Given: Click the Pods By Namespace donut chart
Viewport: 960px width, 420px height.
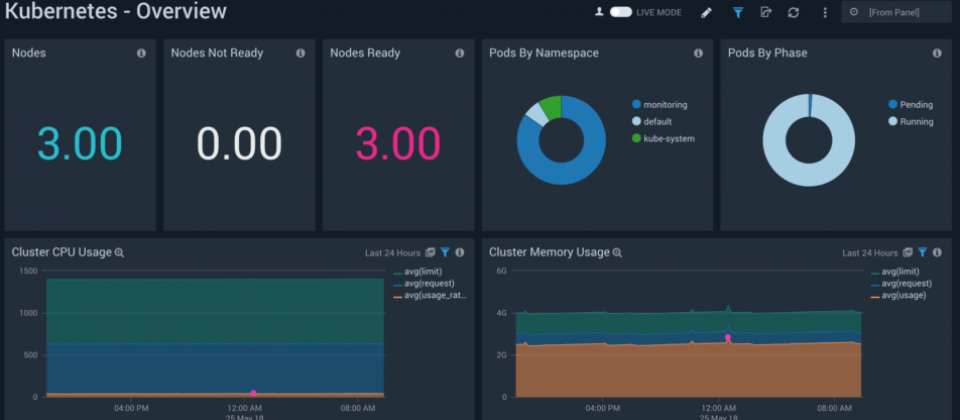Looking at the screenshot, I should tap(561, 140).
